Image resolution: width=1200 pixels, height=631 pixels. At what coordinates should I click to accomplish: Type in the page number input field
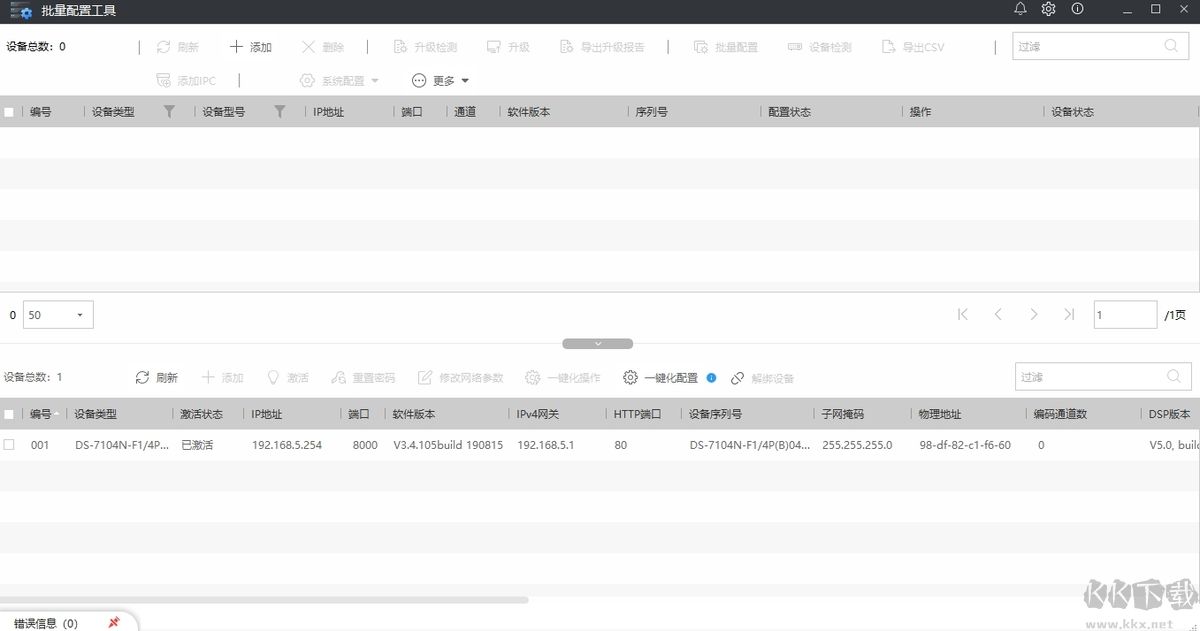pyautogui.click(x=1125, y=314)
